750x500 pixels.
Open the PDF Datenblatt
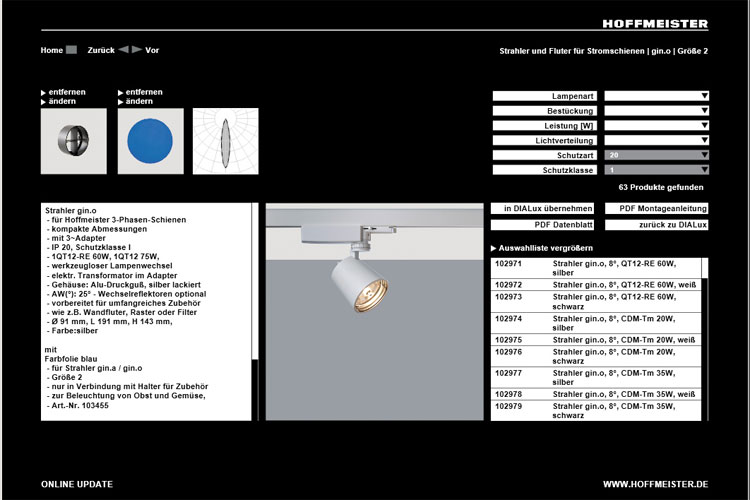[x=542, y=225]
